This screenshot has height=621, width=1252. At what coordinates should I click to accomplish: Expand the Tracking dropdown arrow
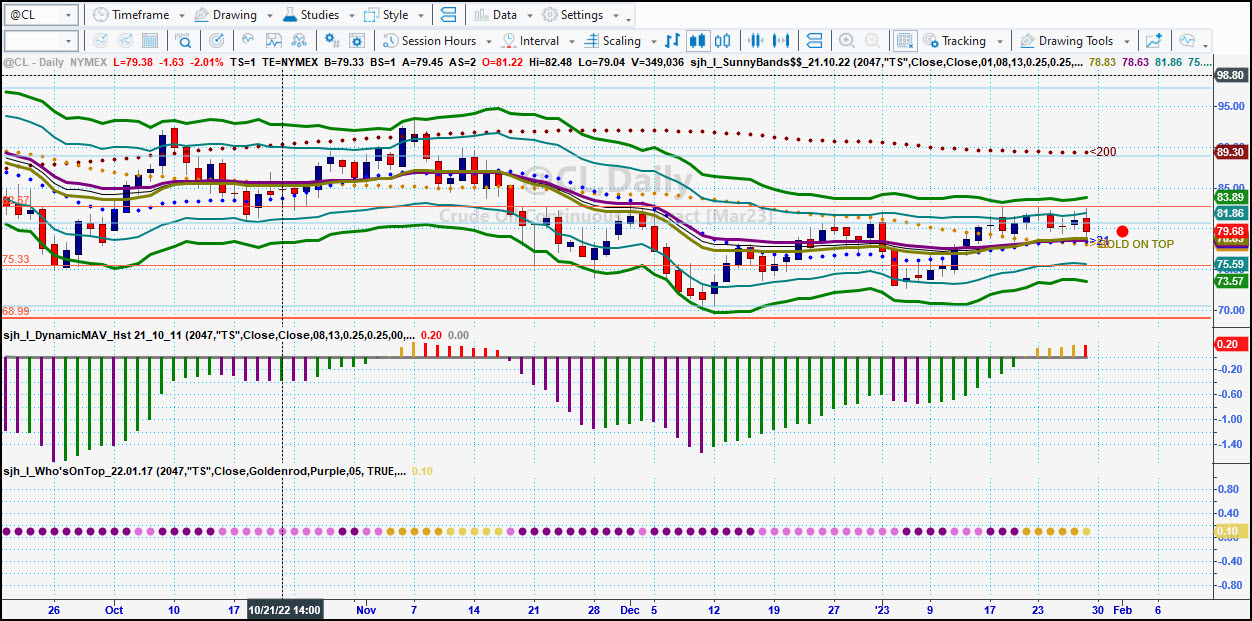[x=998, y=42]
